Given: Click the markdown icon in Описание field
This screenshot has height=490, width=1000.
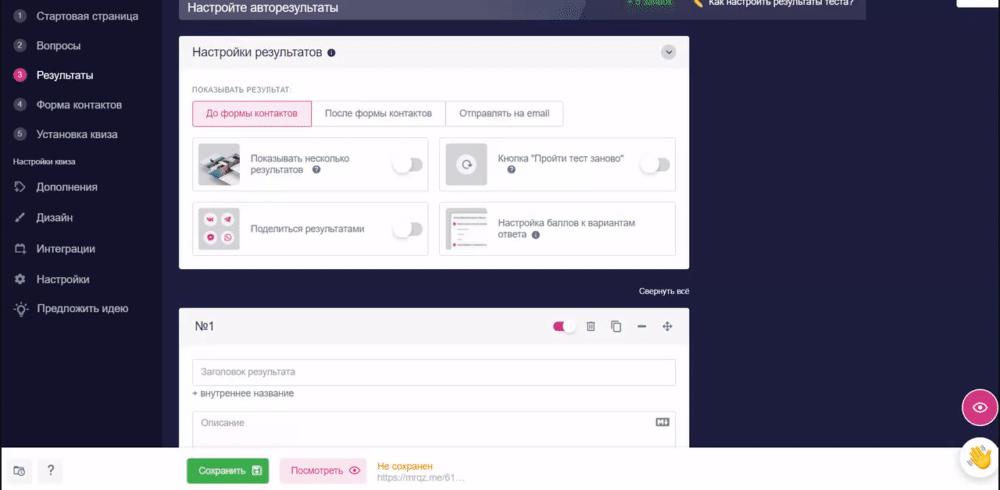Looking at the screenshot, I should pos(662,422).
